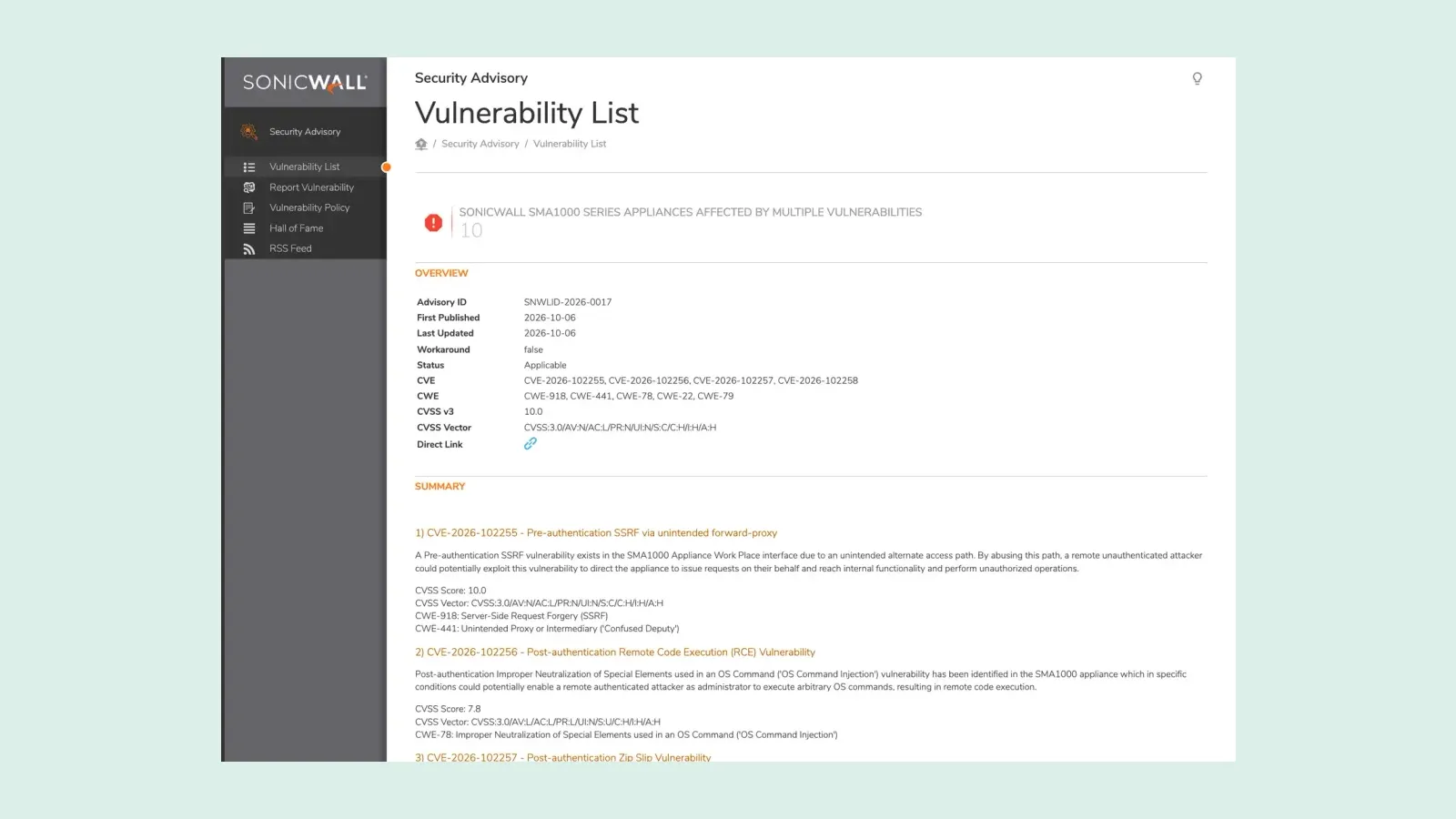Image resolution: width=1456 pixels, height=819 pixels.
Task: Click the RSS Feed icon
Action: 248,248
